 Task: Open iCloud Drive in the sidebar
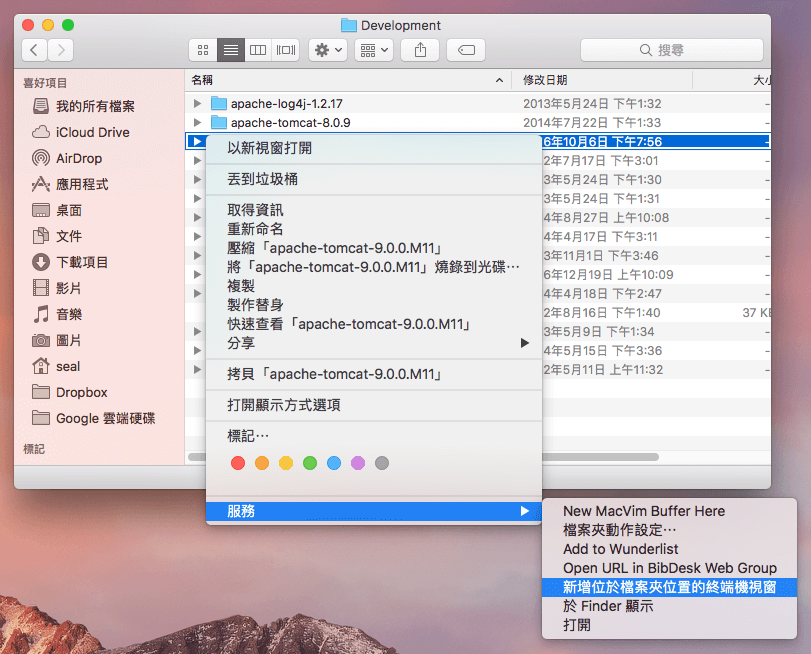coord(92,132)
